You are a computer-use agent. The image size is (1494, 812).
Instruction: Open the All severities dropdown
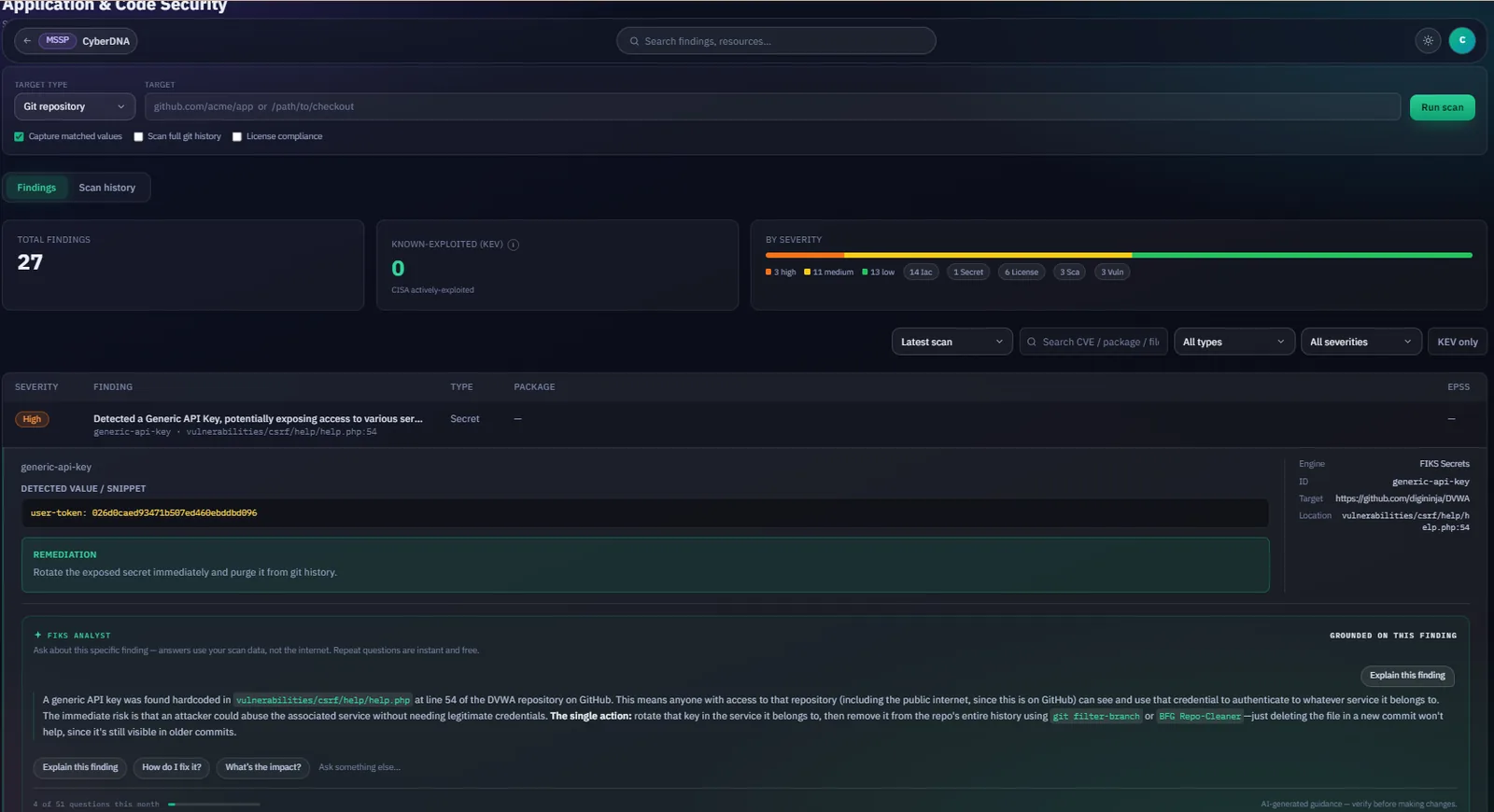click(1361, 342)
